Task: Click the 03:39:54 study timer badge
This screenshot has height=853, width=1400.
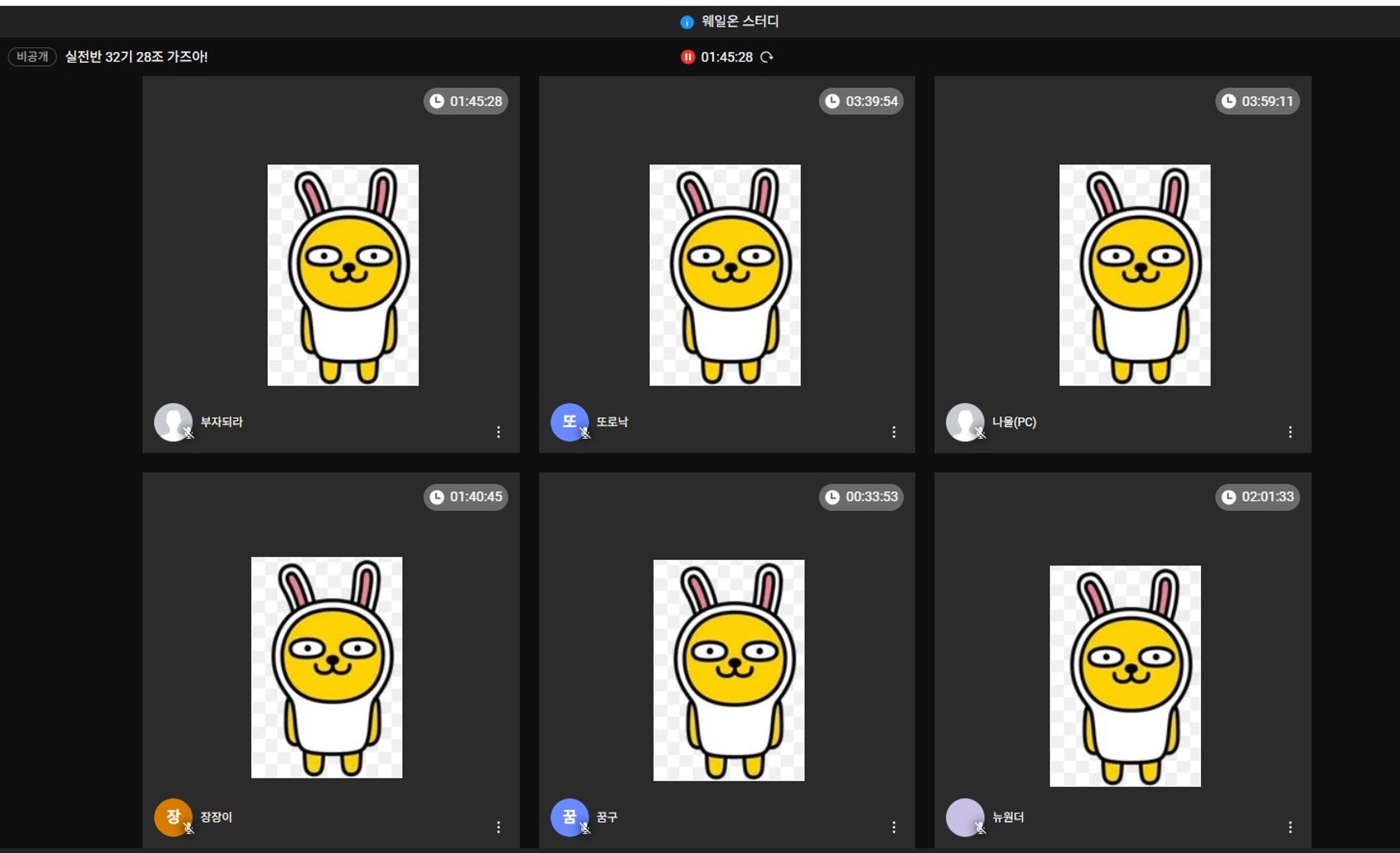Action: coord(861,101)
